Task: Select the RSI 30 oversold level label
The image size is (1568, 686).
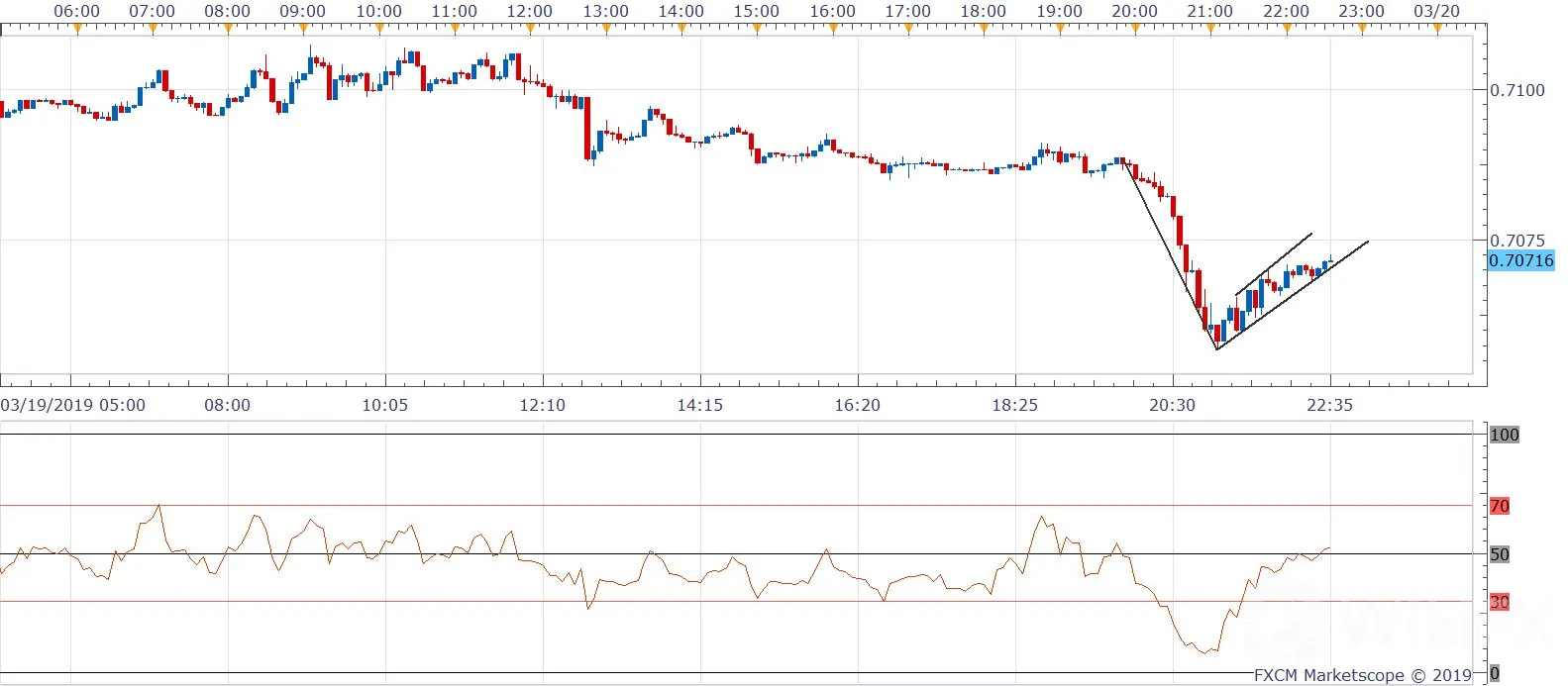Action: tap(1500, 602)
